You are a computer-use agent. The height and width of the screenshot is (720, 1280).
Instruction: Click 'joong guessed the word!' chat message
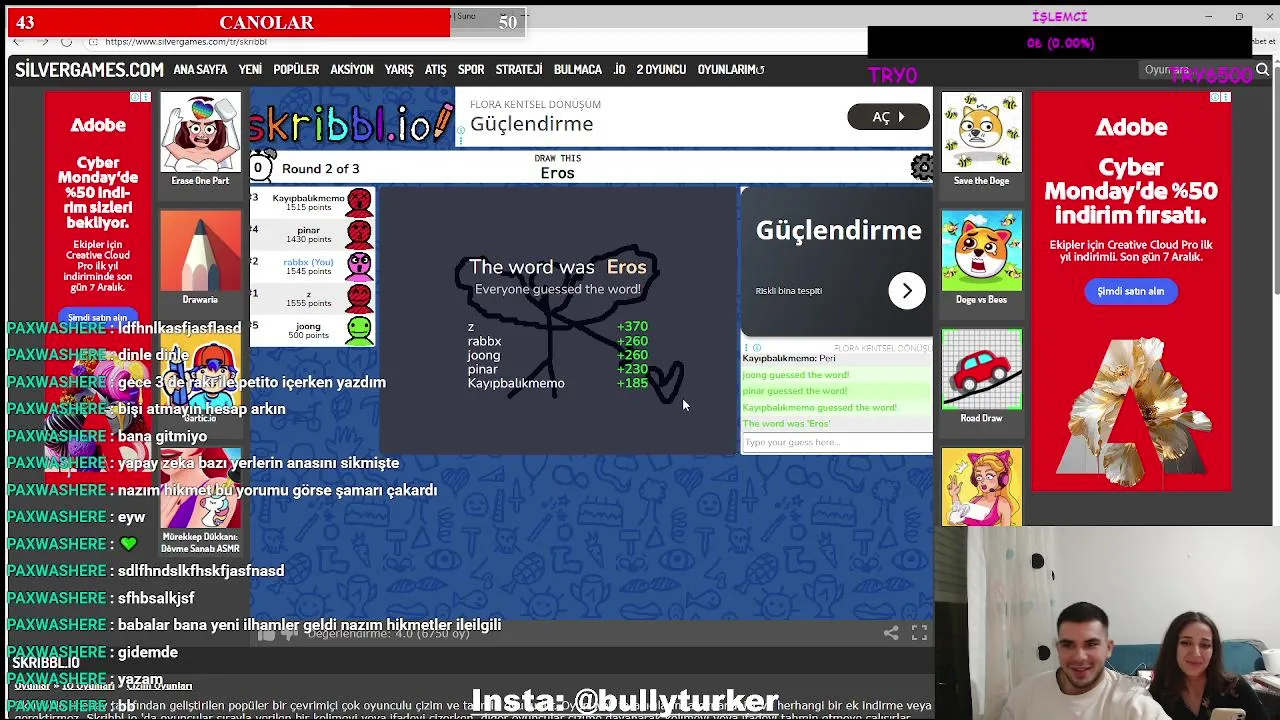click(796, 375)
